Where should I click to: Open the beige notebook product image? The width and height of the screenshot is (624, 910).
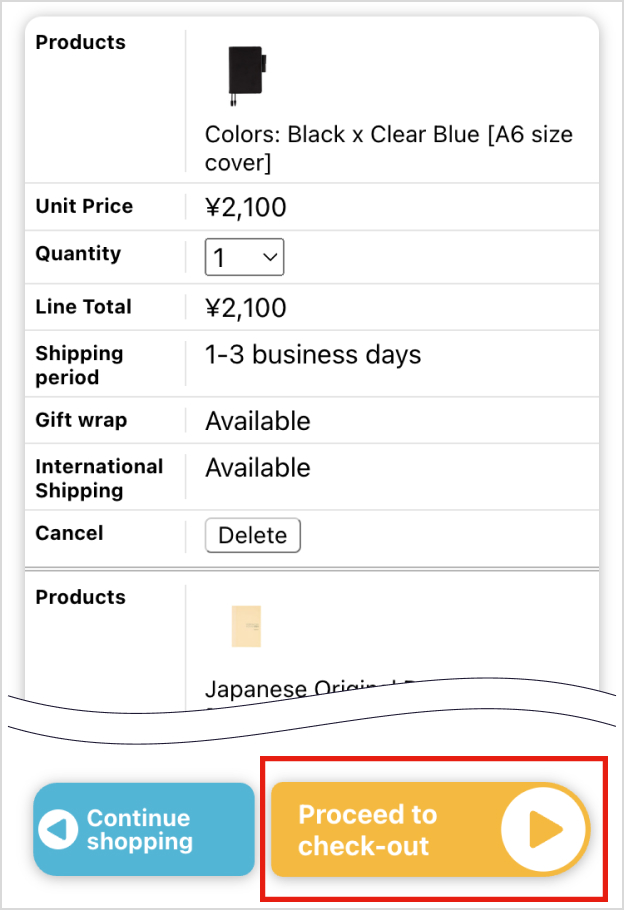pyautogui.click(x=246, y=626)
